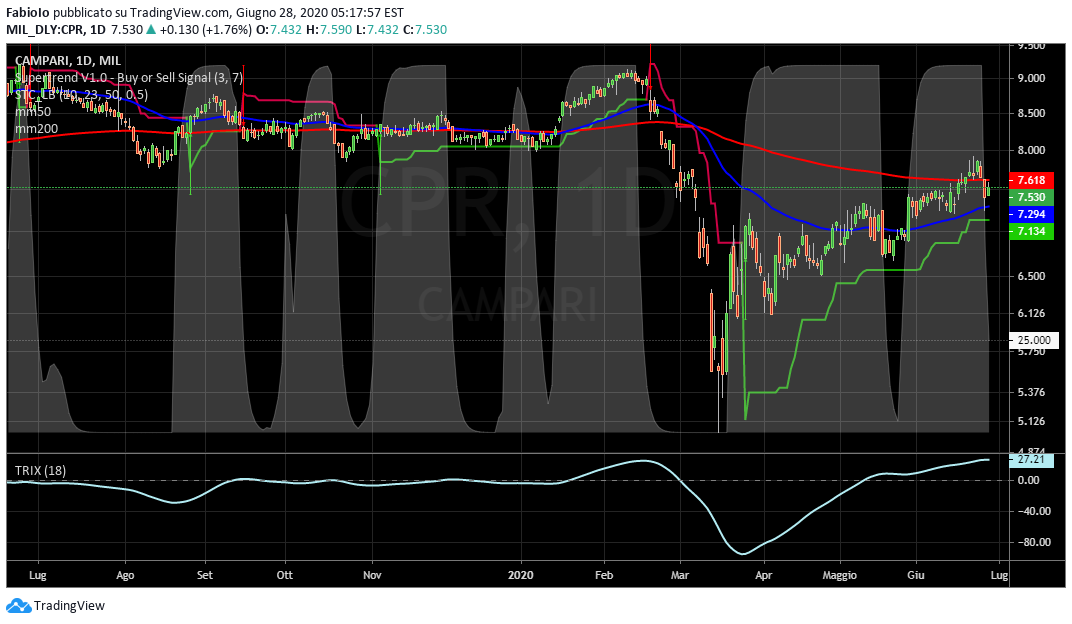Click the Giu month label
Image resolution: width=1072 pixels, height=624 pixels.
(915, 575)
